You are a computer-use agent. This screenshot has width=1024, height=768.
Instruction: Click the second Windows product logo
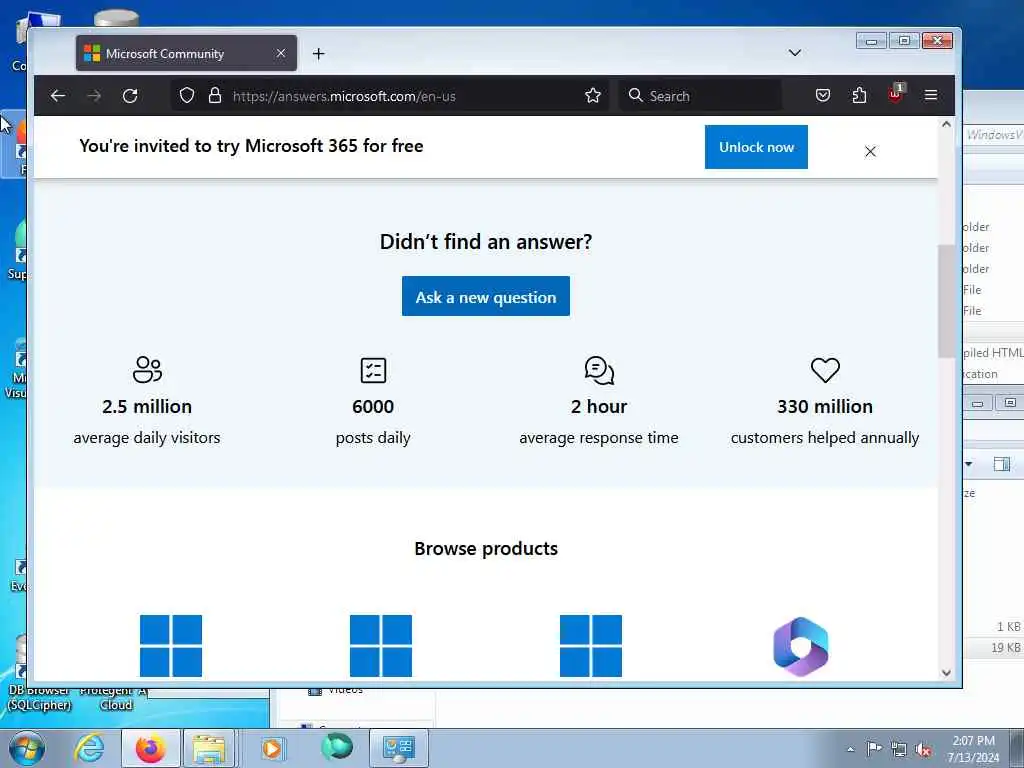(381, 646)
